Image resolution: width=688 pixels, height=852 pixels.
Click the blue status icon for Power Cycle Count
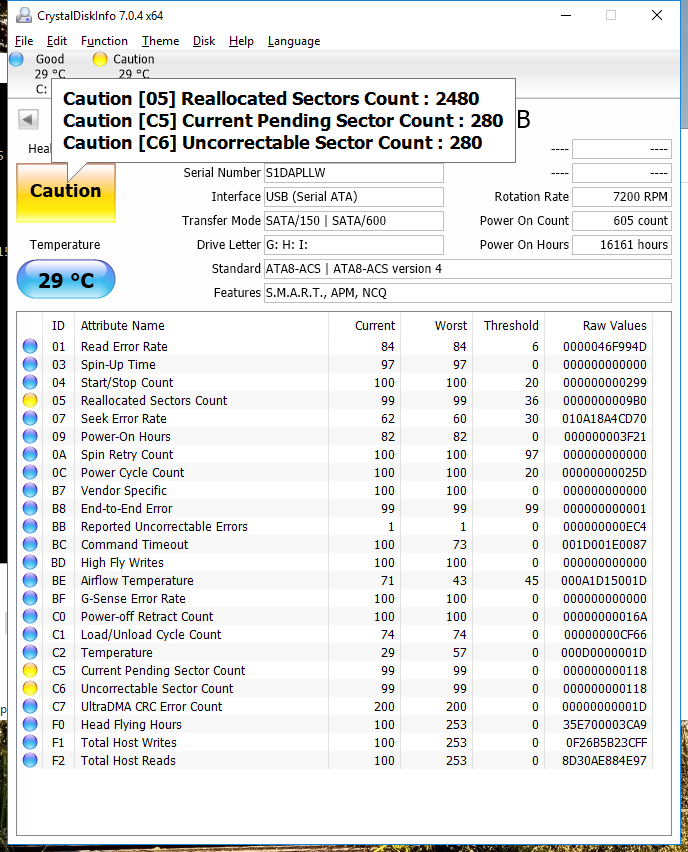pyautogui.click(x=30, y=472)
